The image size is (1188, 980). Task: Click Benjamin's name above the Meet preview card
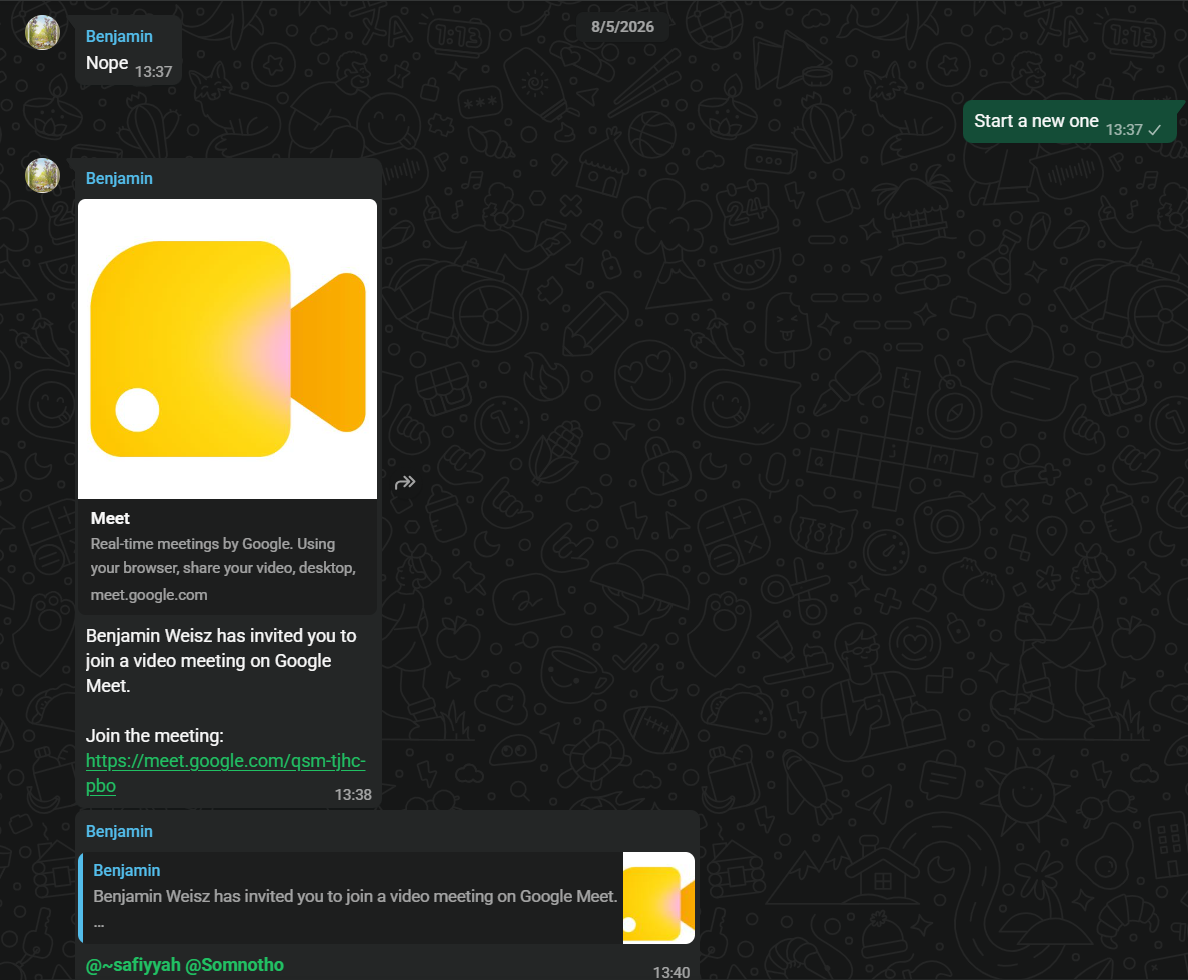[119, 178]
